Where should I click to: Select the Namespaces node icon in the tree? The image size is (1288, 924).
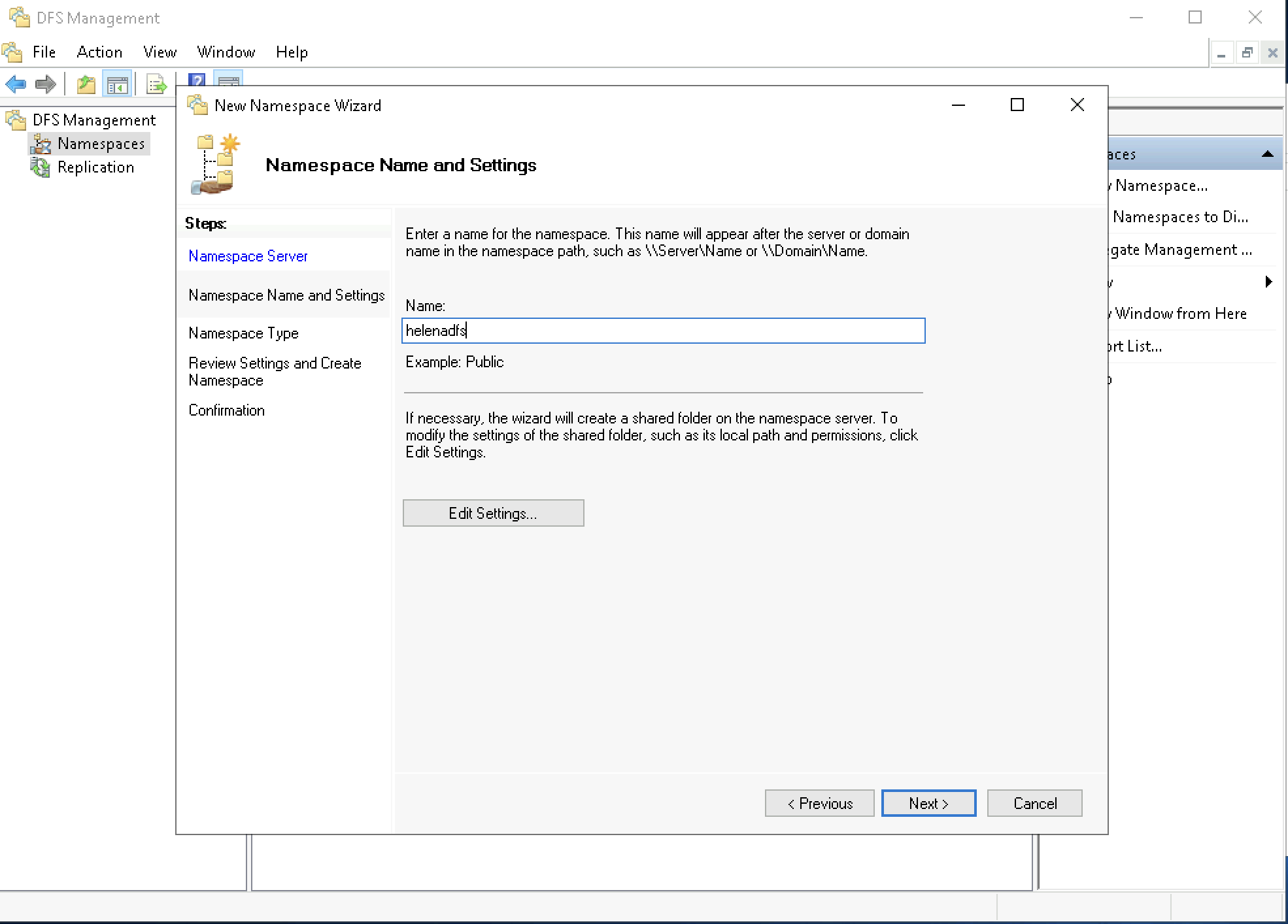41,144
